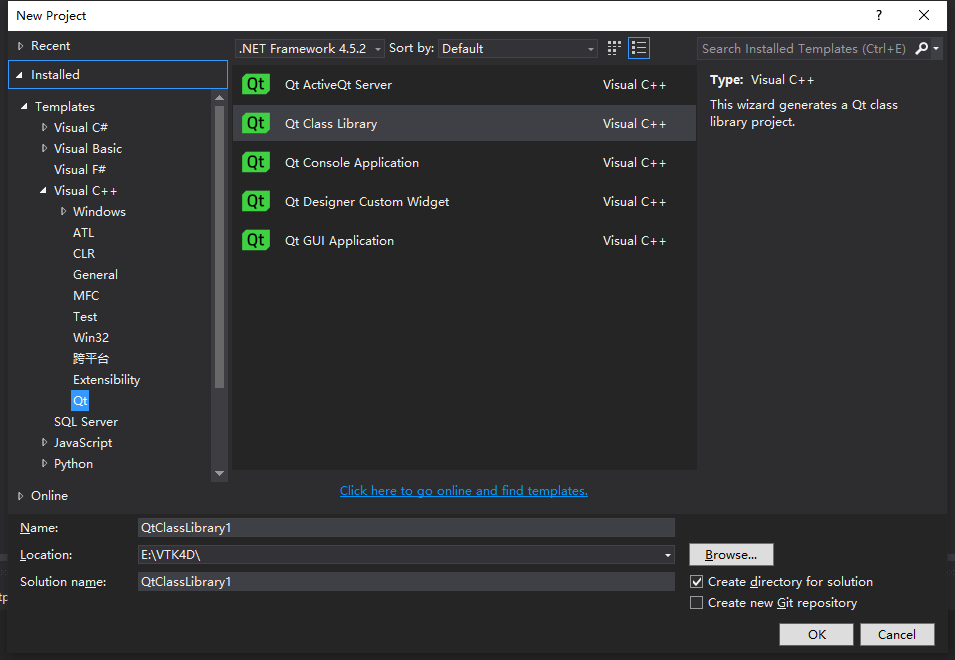
Task: Click the Qt Designer Custom Widget icon
Action: (x=255, y=201)
